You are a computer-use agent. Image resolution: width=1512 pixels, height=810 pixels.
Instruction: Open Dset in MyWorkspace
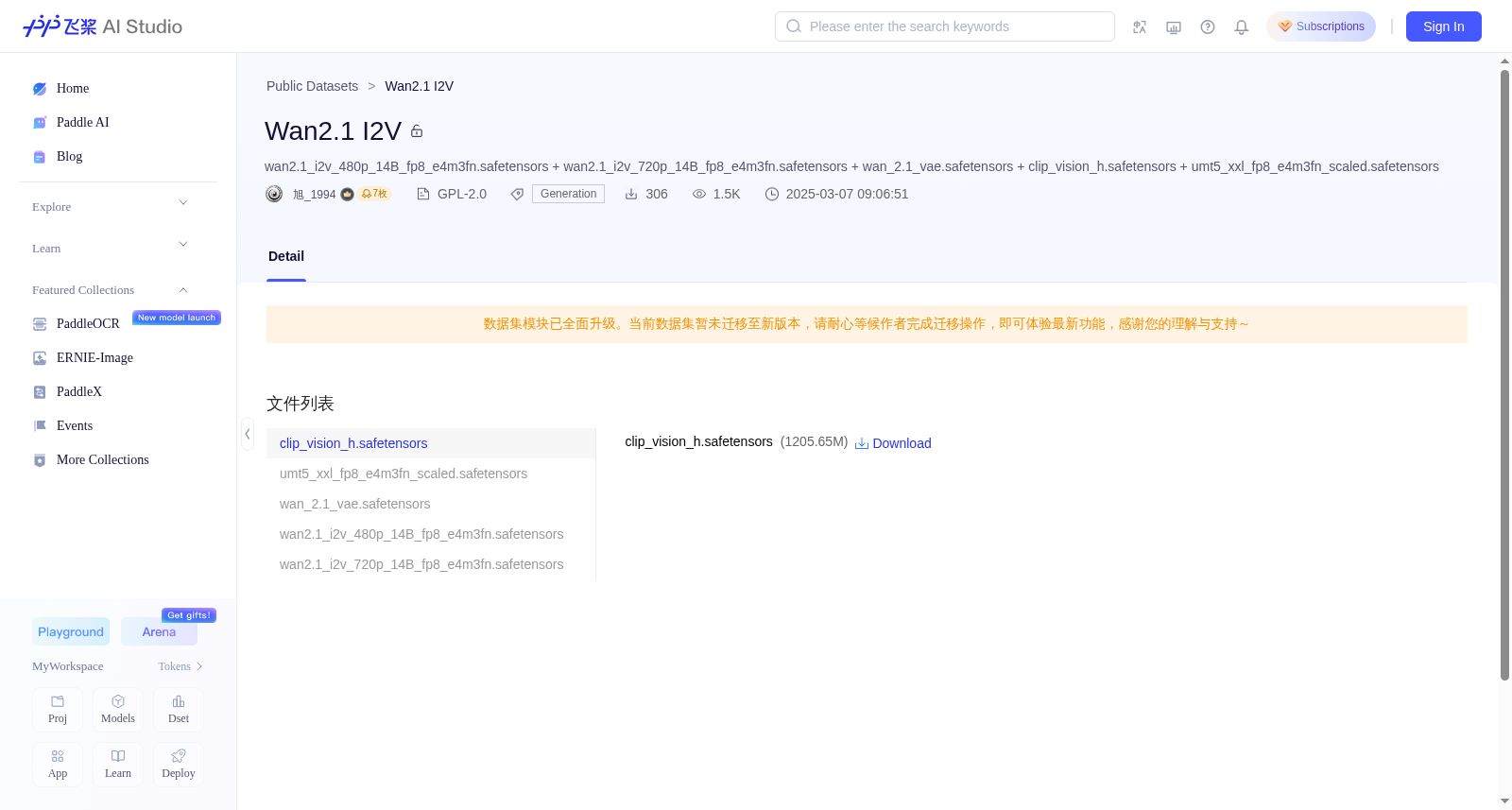(179, 710)
